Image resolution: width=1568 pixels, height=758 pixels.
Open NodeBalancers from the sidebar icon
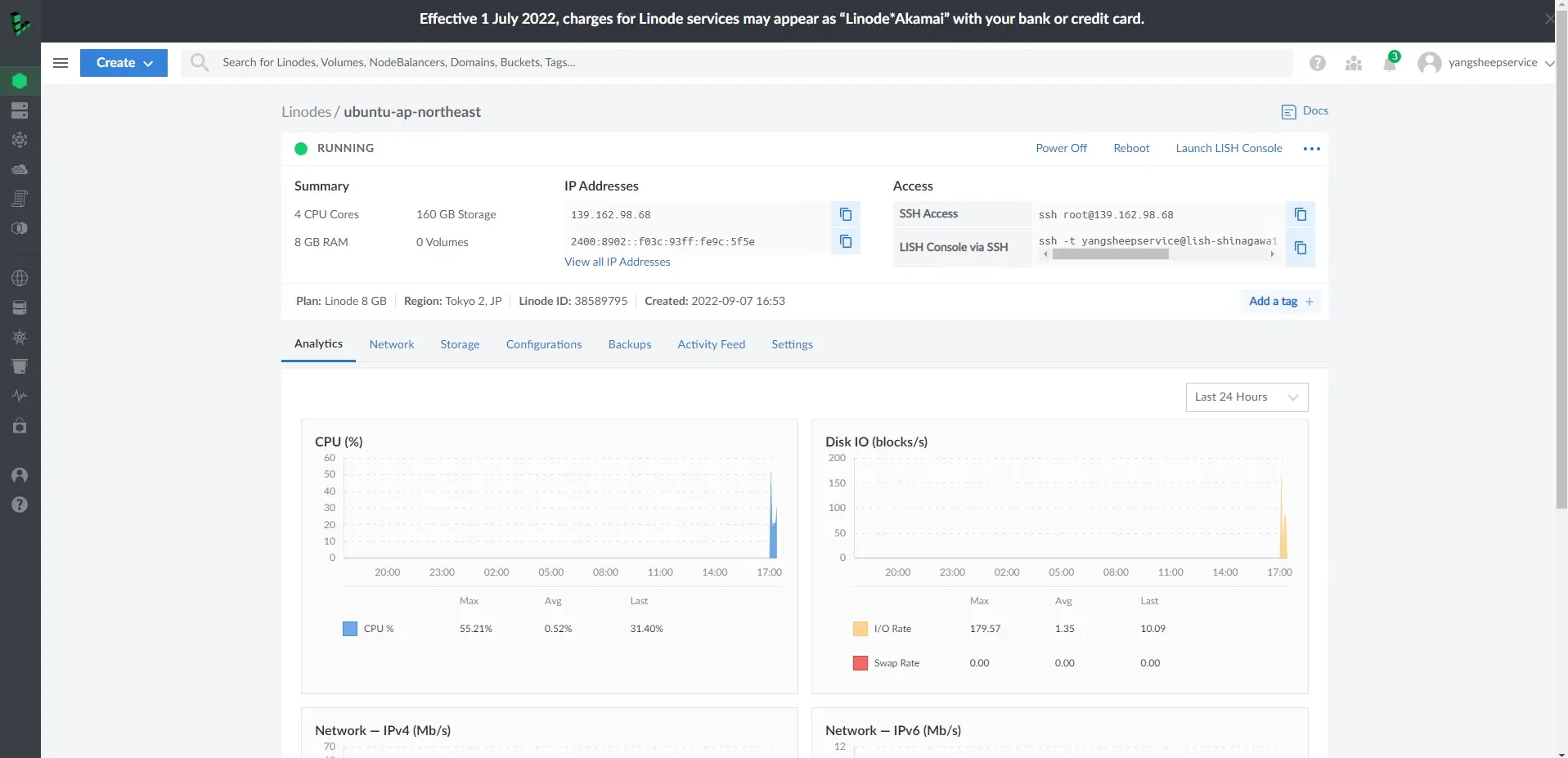click(20, 140)
